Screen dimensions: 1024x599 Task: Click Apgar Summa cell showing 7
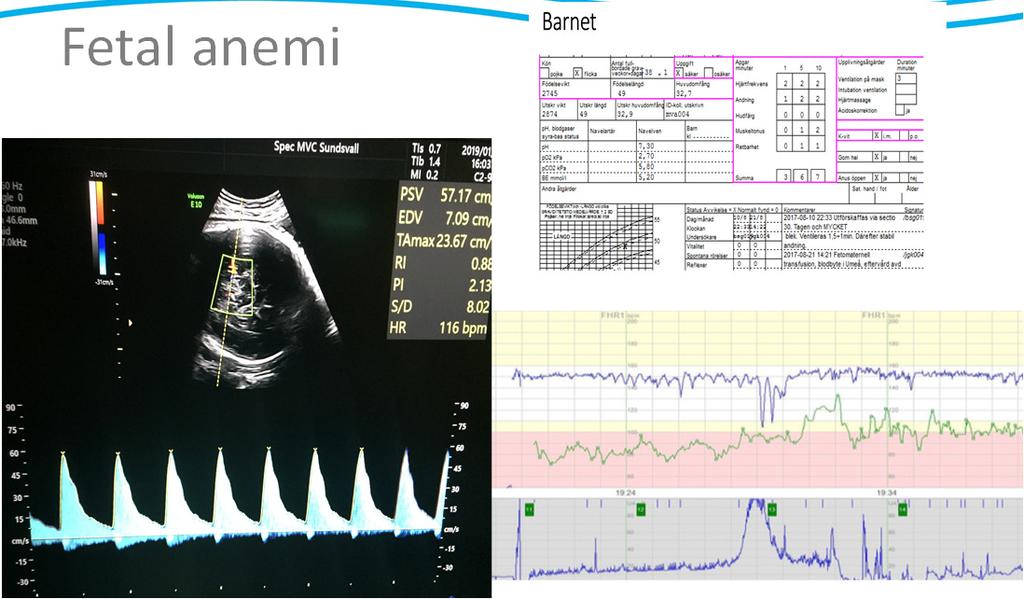[x=818, y=176]
